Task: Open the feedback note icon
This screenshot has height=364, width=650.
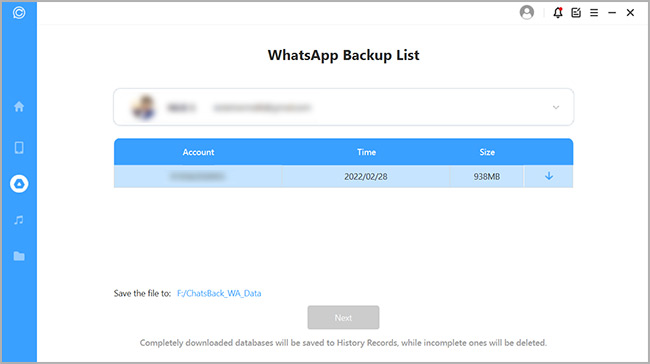Action: pos(576,13)
